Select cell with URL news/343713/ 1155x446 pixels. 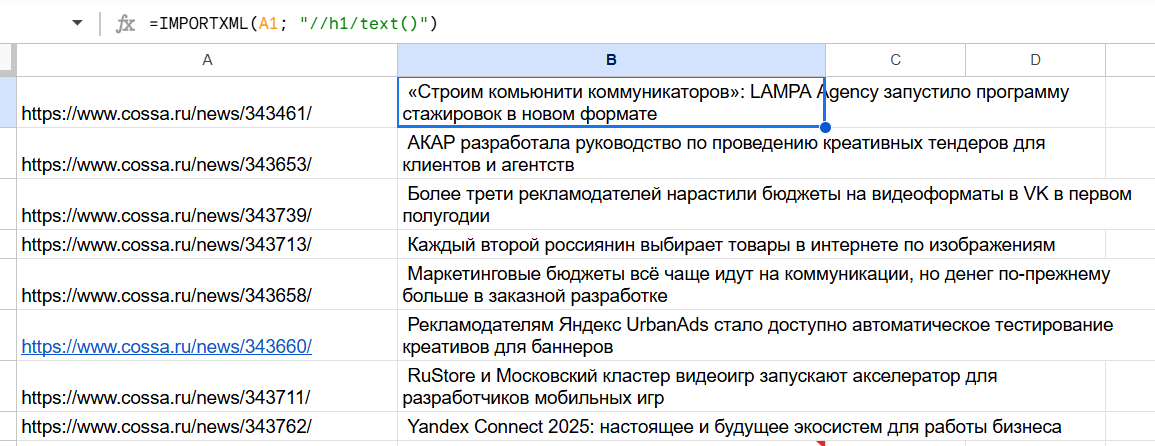207,244
